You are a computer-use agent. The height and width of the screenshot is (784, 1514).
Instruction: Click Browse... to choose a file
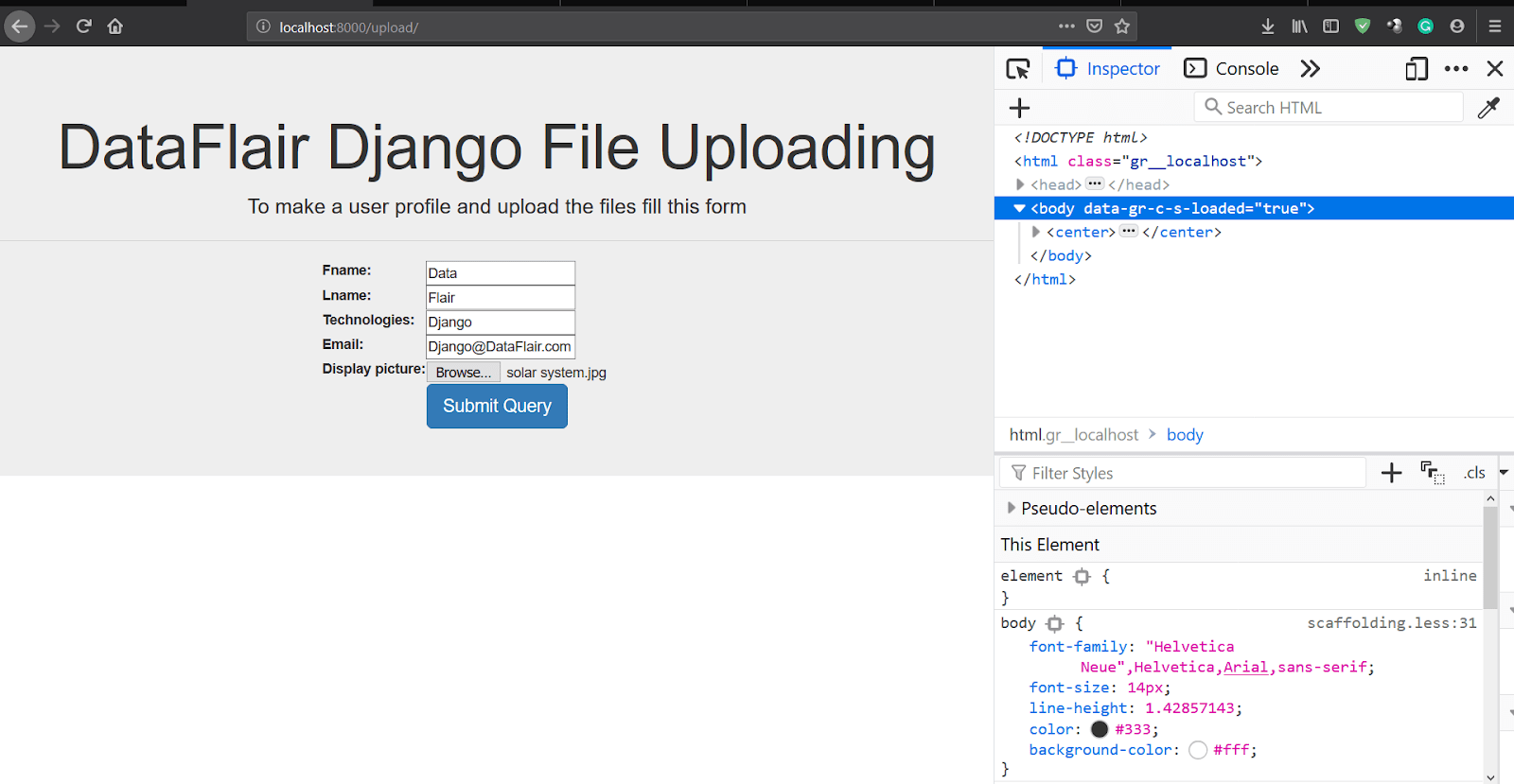click(464, 373)
